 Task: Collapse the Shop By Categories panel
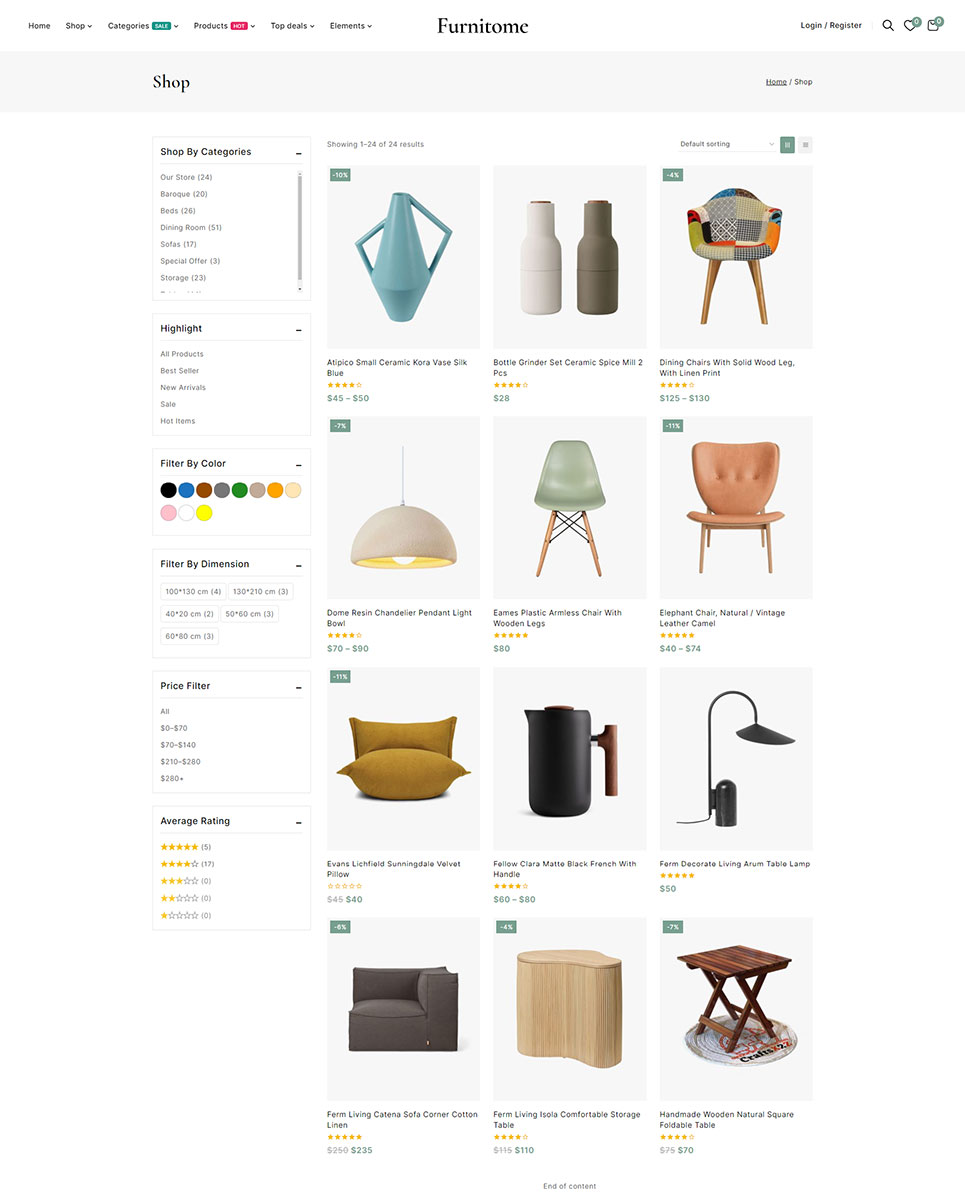[x=298, y=153]
